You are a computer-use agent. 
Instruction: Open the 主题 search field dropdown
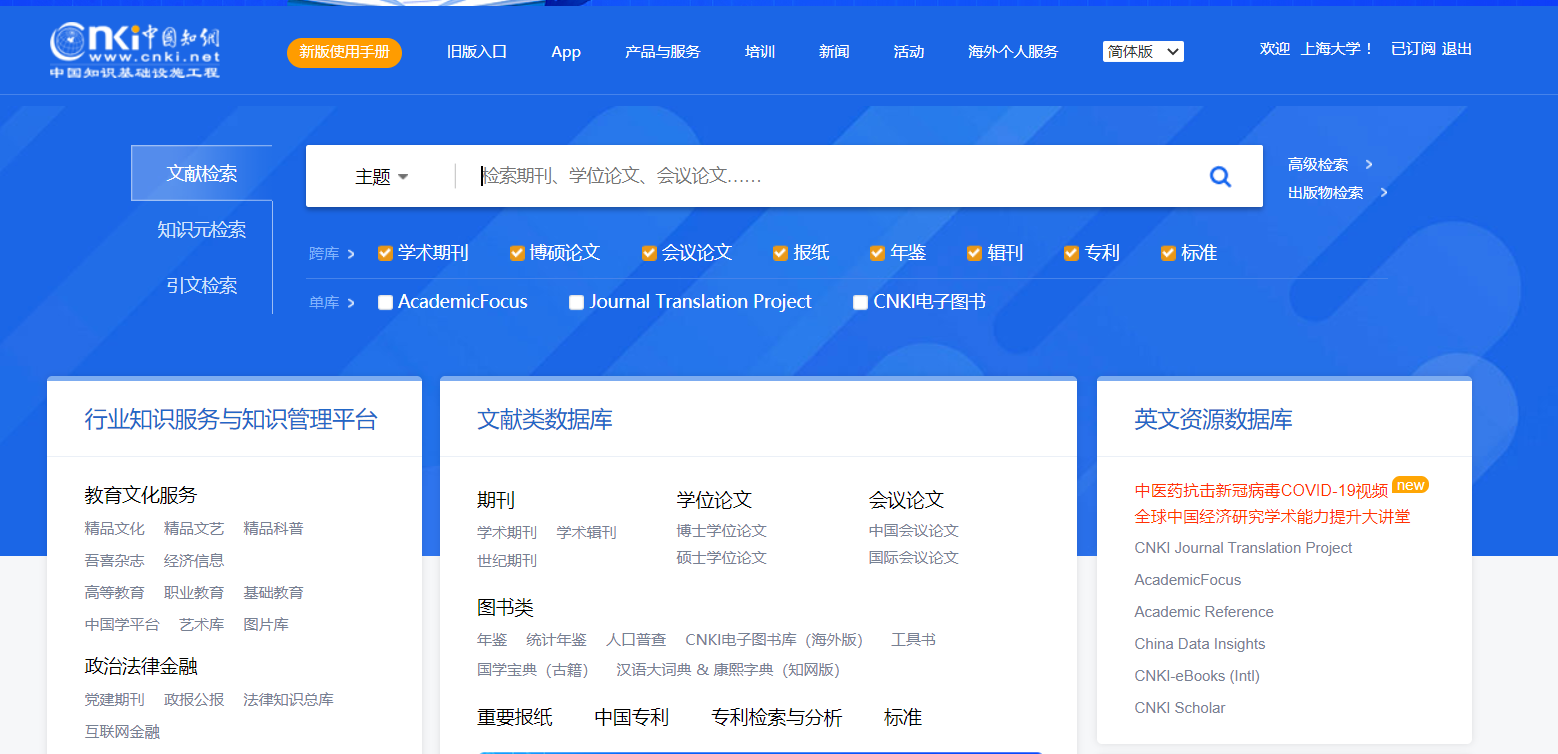(x=381, y=176)
